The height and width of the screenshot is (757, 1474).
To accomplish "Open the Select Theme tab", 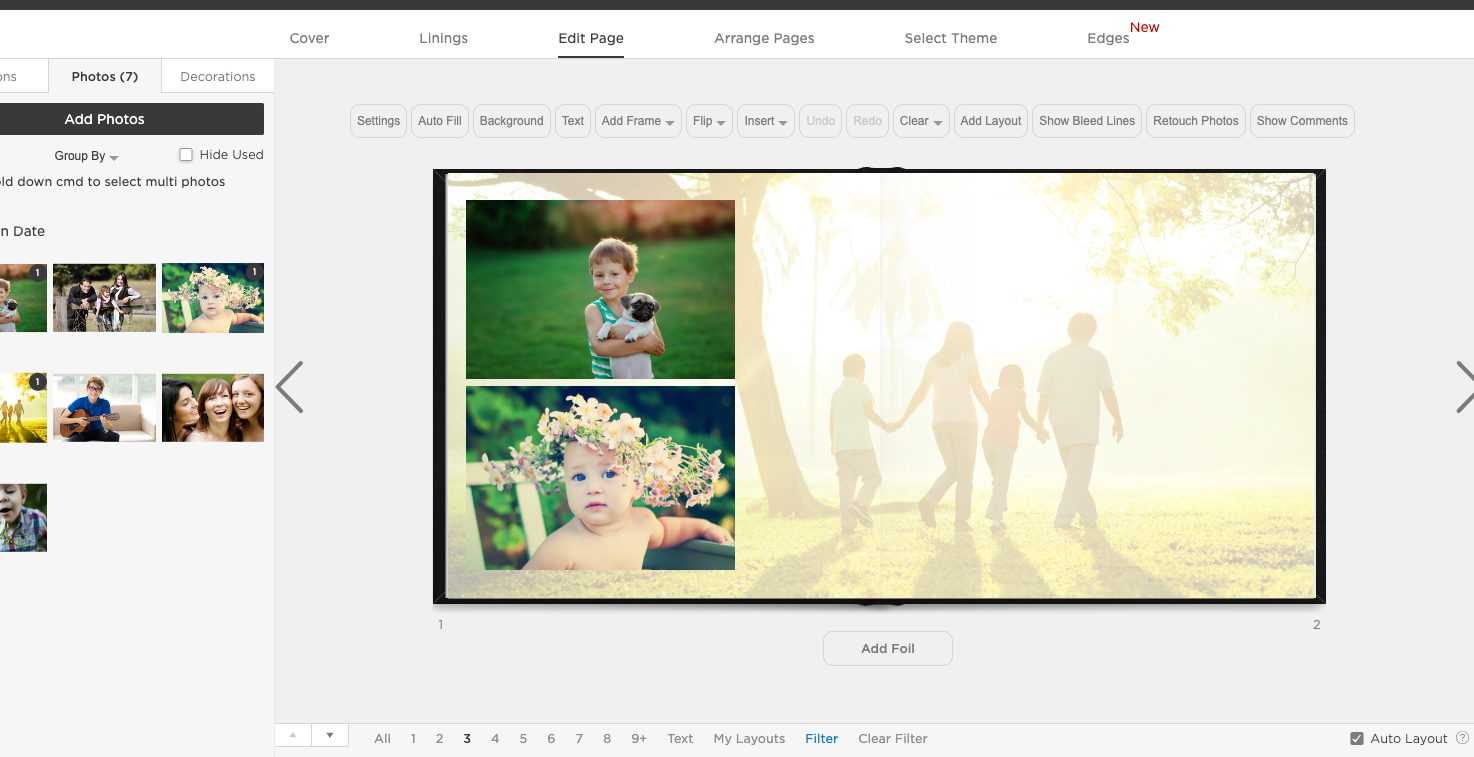I will pos(951,38).
